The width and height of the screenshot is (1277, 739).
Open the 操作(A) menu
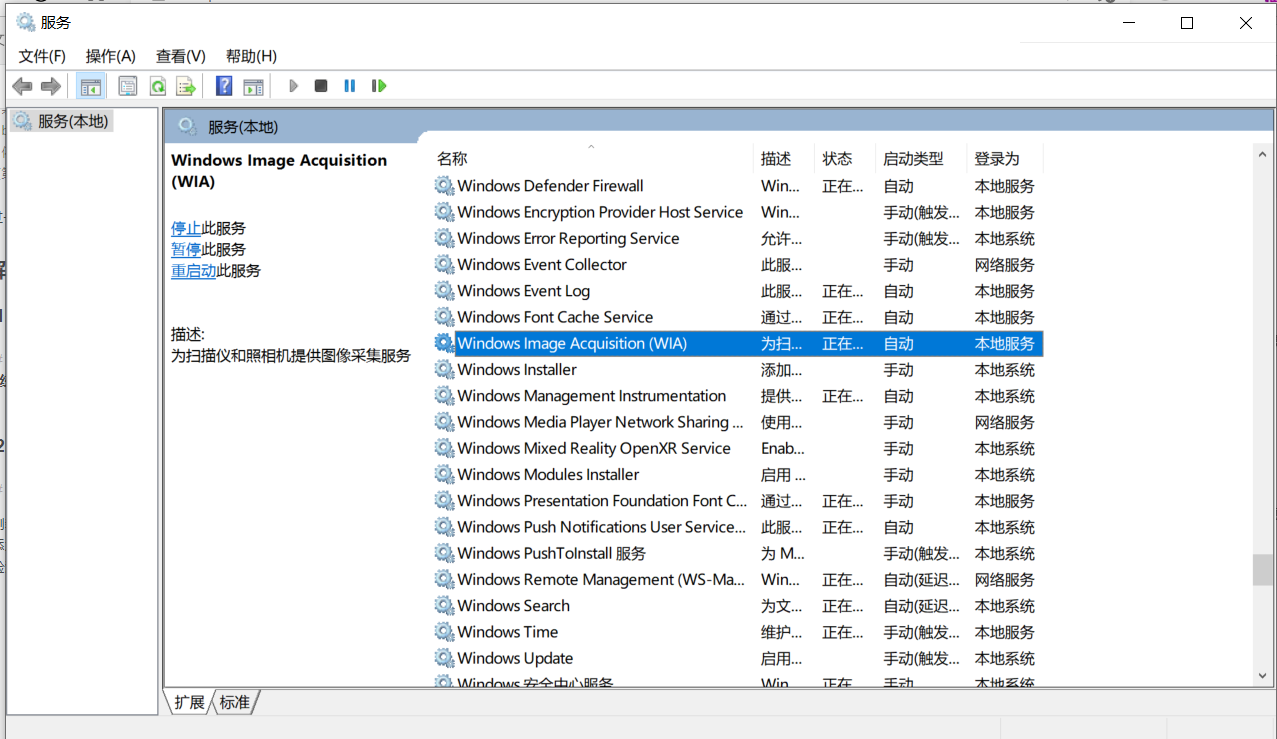pos(110,56)
